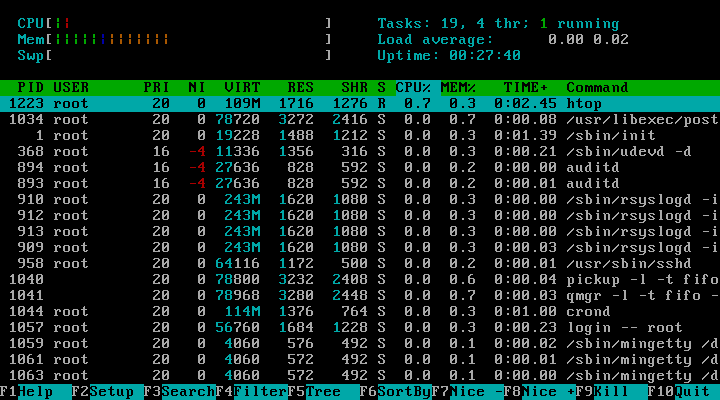Screen dimensions: 720x400
Task: Select the /usr/libexec/post process row 1034
Action: [x=360, y=119]
